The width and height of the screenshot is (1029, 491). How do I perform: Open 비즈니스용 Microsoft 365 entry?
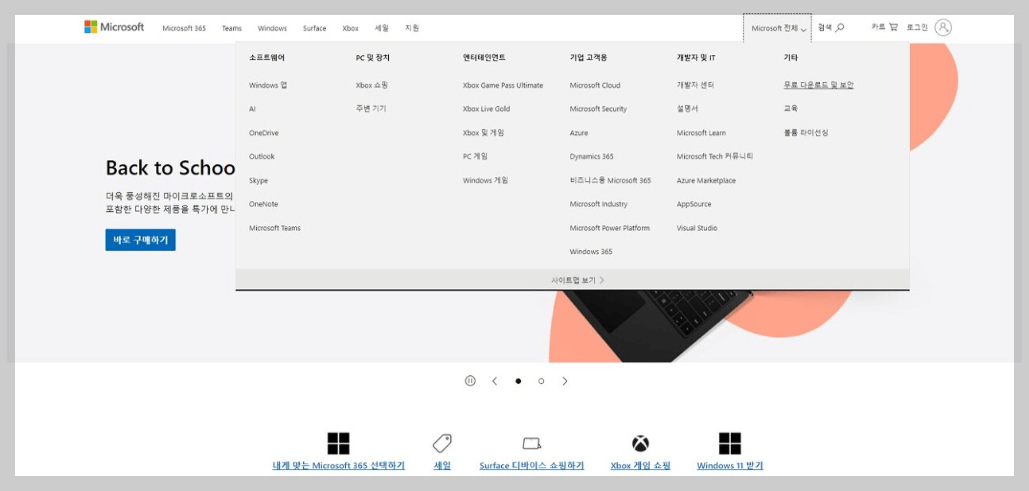point(610,181)
